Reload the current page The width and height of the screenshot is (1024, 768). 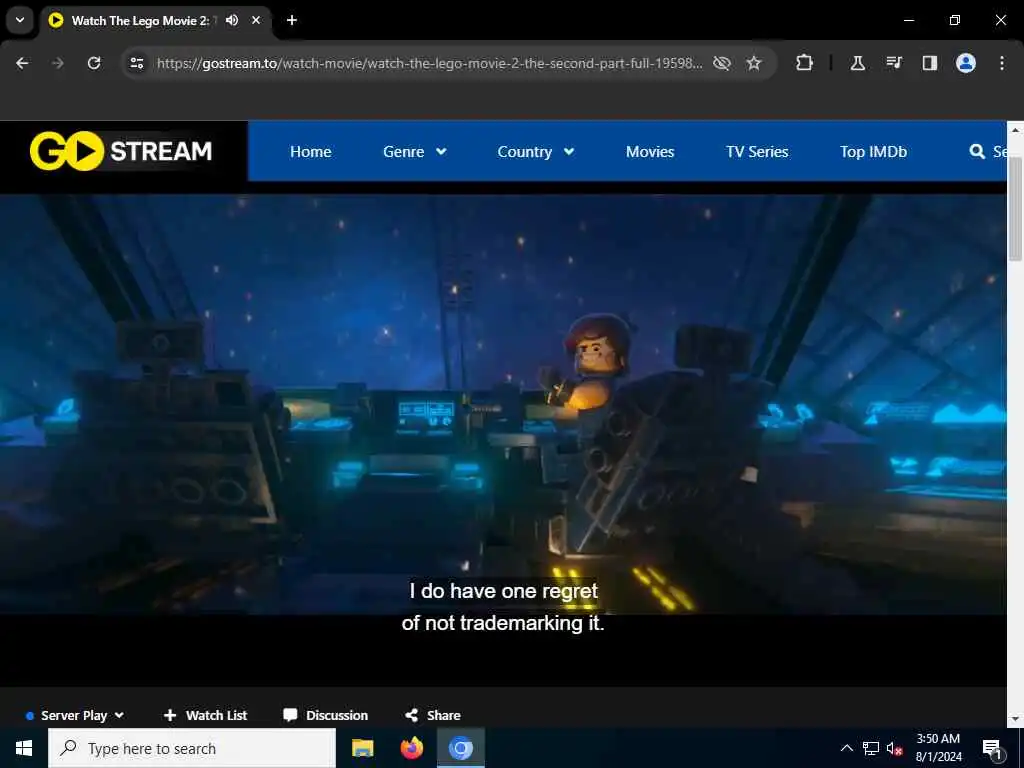94,63
